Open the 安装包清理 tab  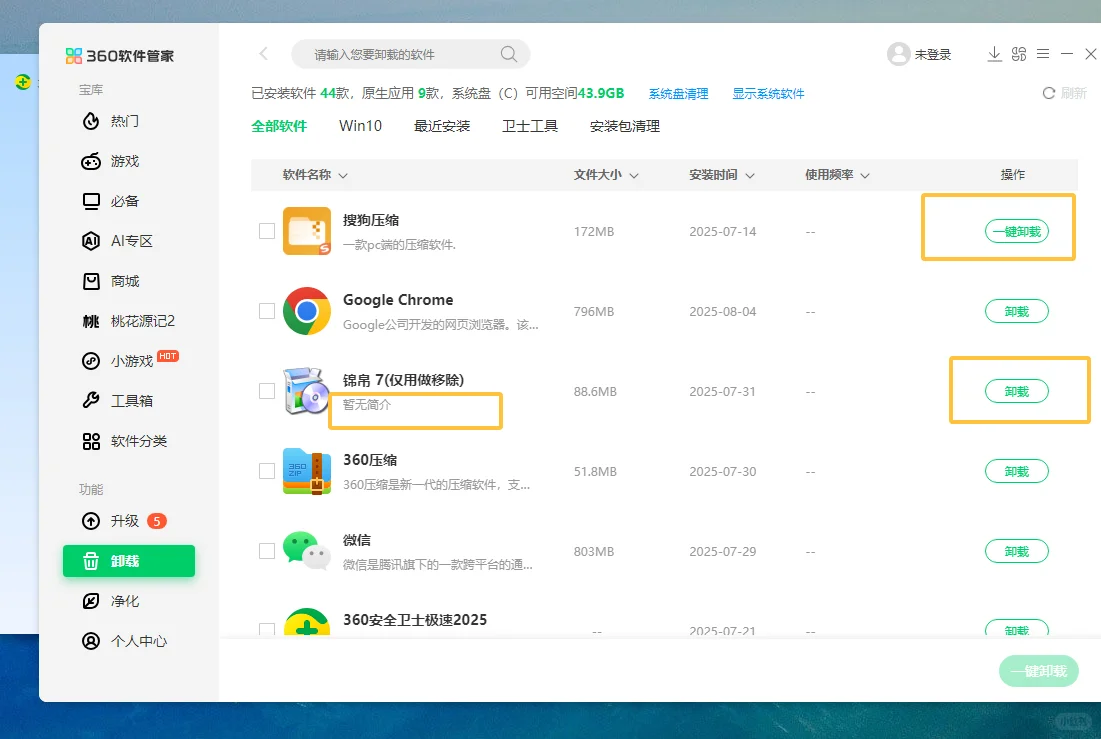point(625,126)
